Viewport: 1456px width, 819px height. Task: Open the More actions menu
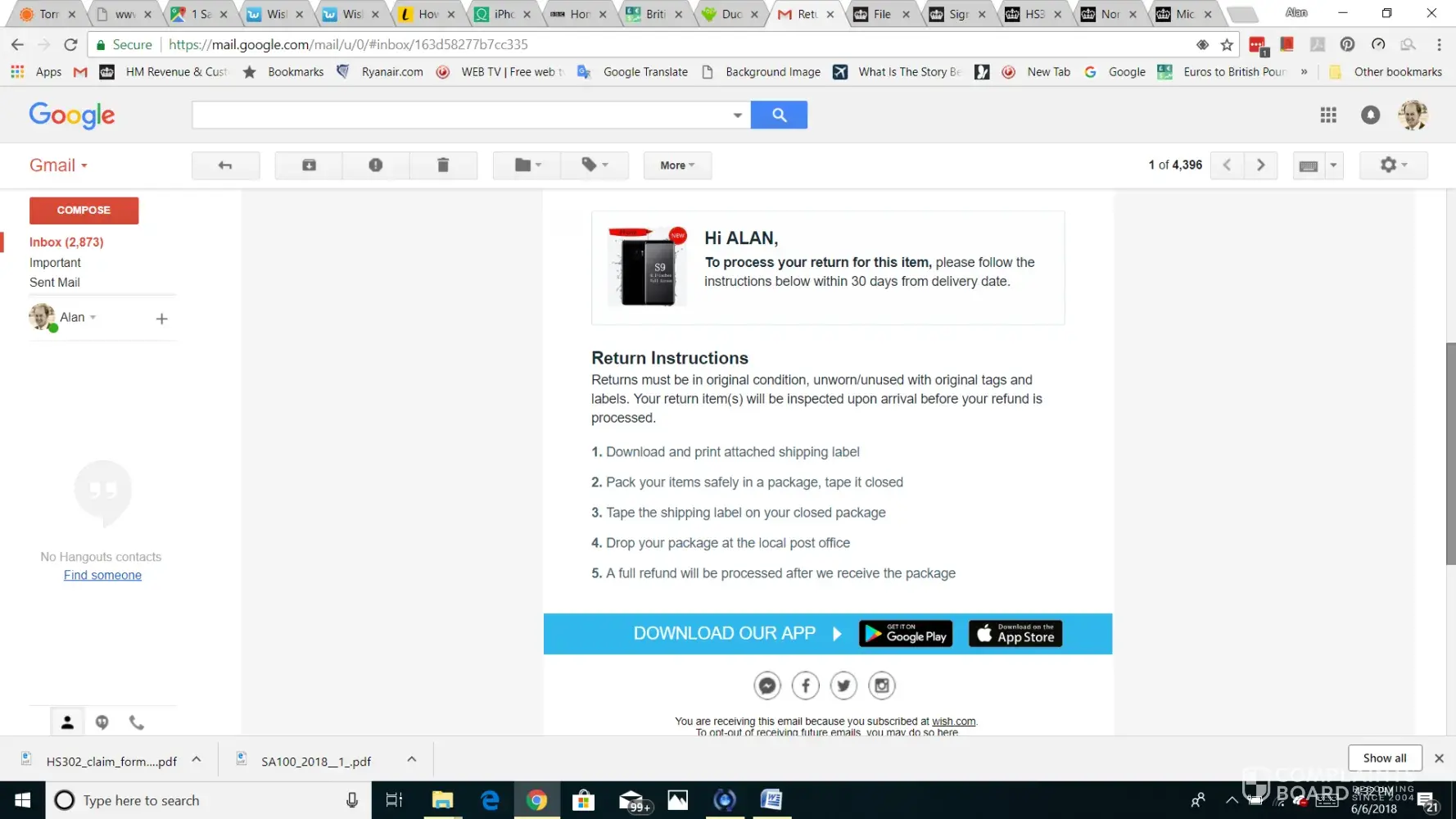coord(677,165)
